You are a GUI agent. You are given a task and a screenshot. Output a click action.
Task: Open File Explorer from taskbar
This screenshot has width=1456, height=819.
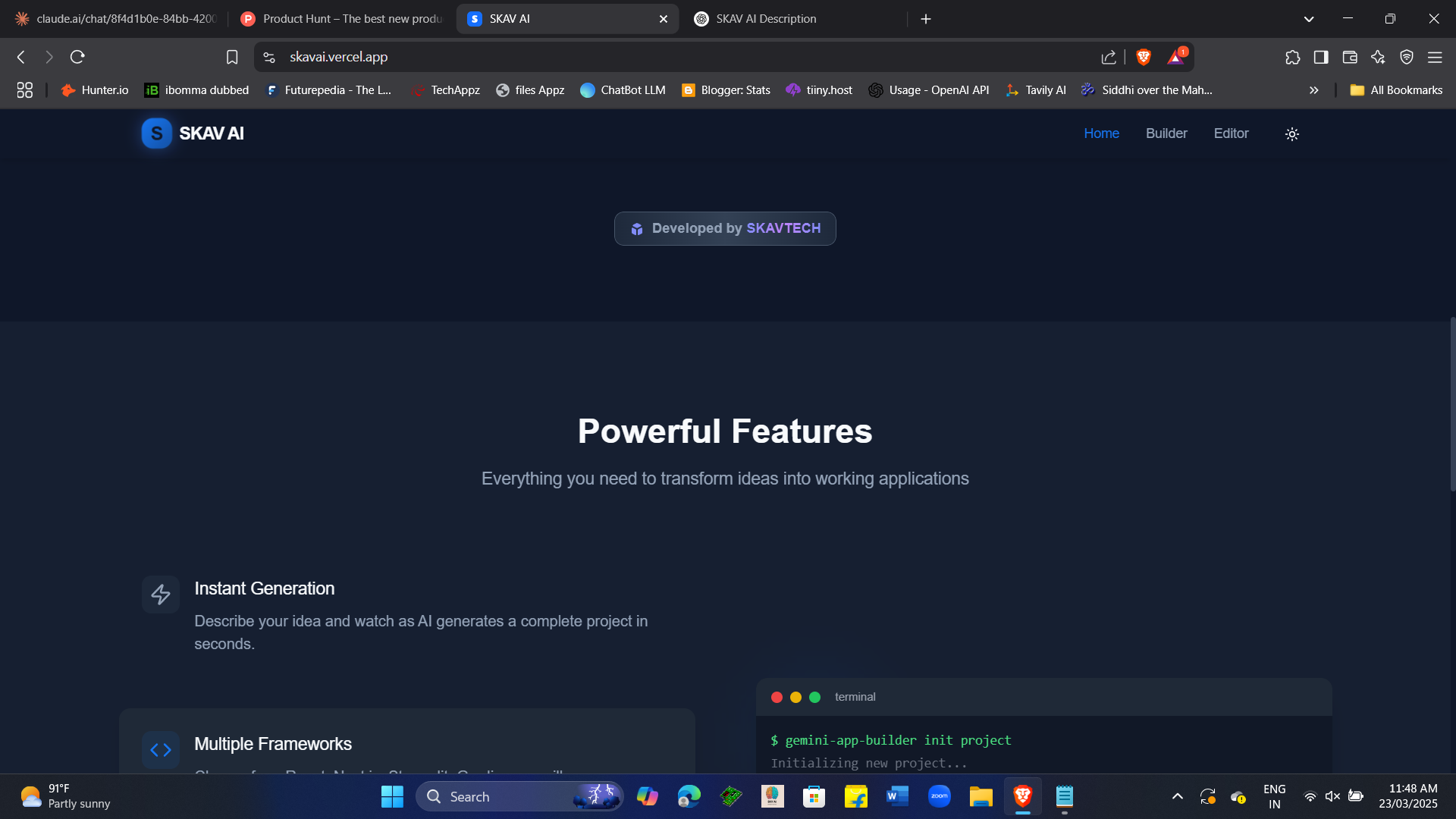(981, 797)
